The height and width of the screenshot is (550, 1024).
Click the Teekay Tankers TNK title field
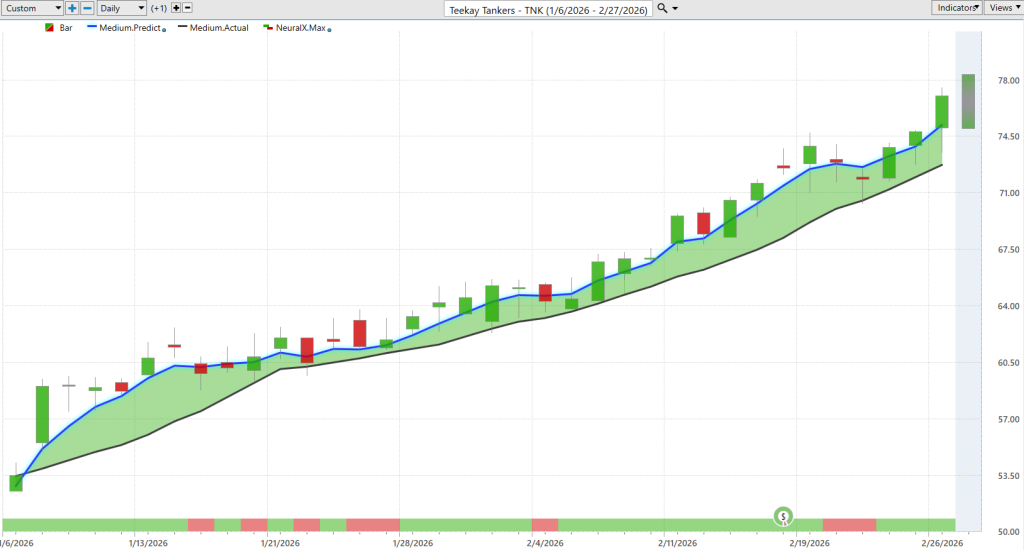click(x=549, y=9)
